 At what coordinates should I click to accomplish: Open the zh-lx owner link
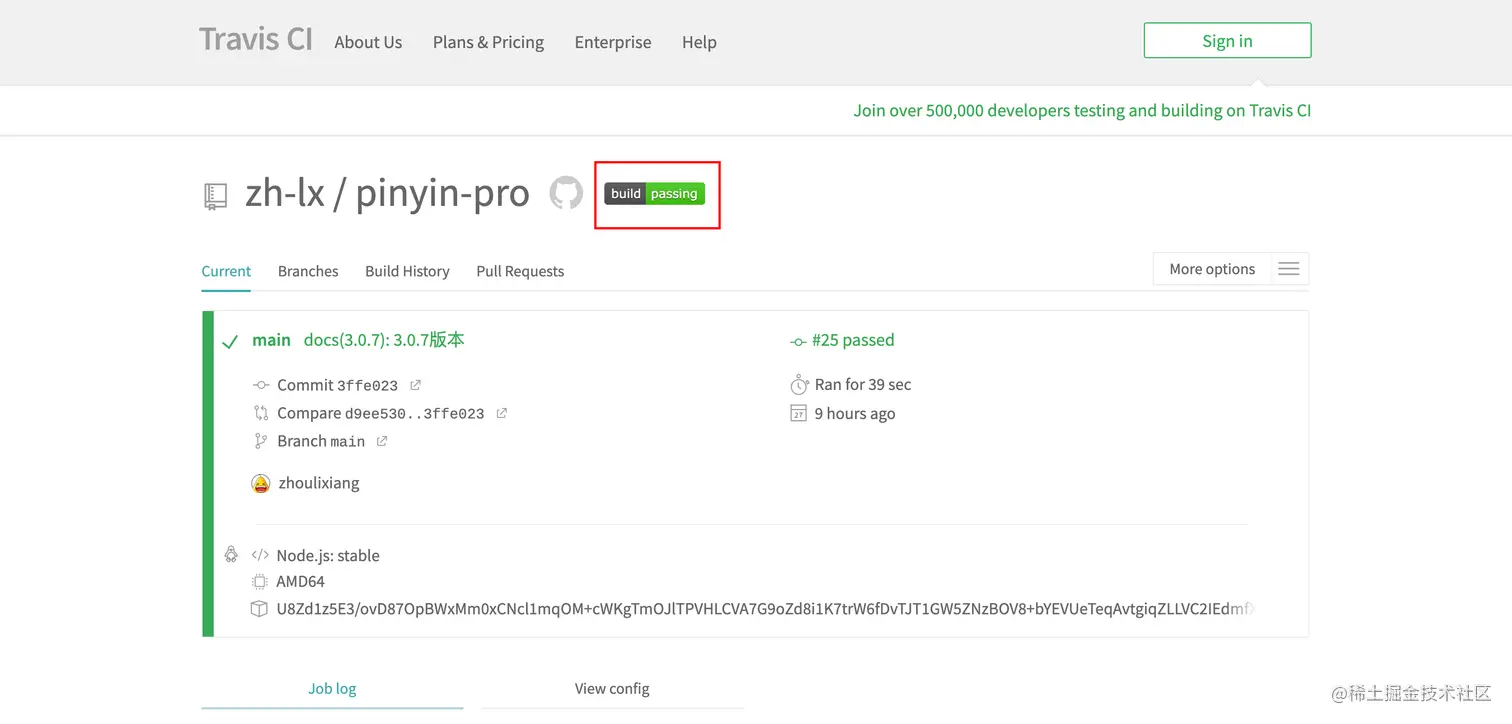click(x=285, y=193)
